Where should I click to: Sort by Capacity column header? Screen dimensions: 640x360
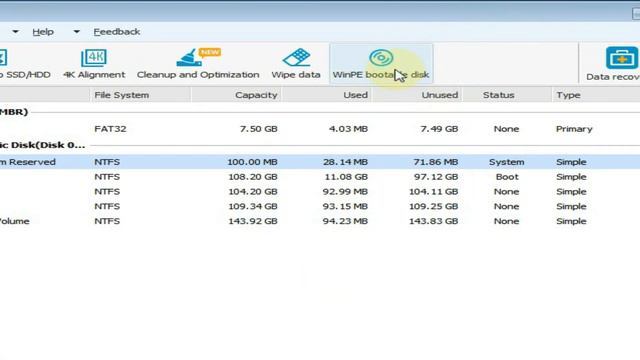(236, 95)
